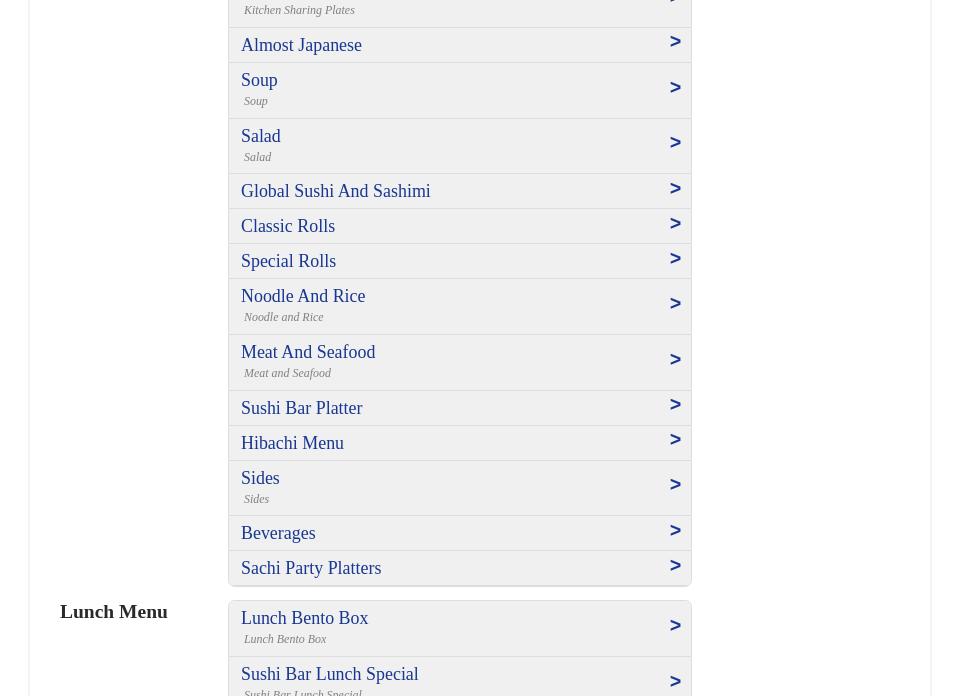This screenshot has width=960, height=696.
Task: Expand the Sides category chevron
Action: 675,485
